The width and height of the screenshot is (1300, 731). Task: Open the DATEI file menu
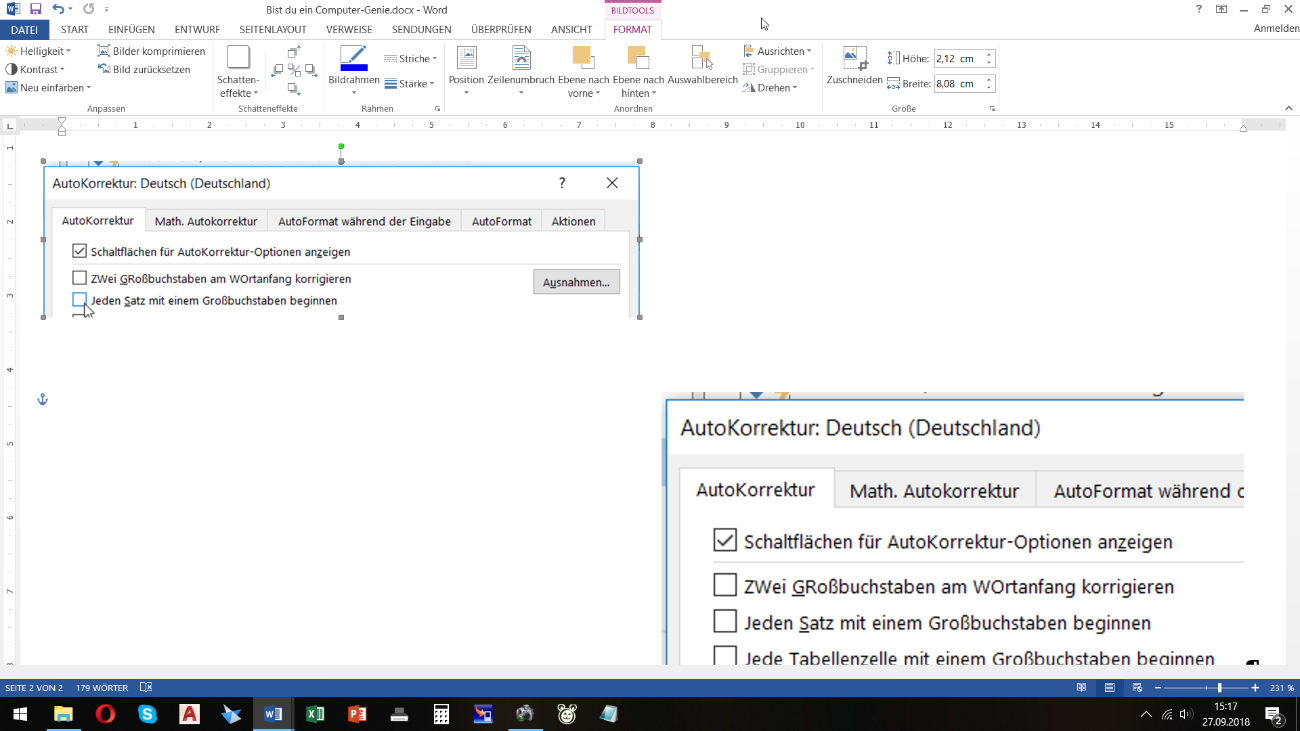click(x=24, y=30)
